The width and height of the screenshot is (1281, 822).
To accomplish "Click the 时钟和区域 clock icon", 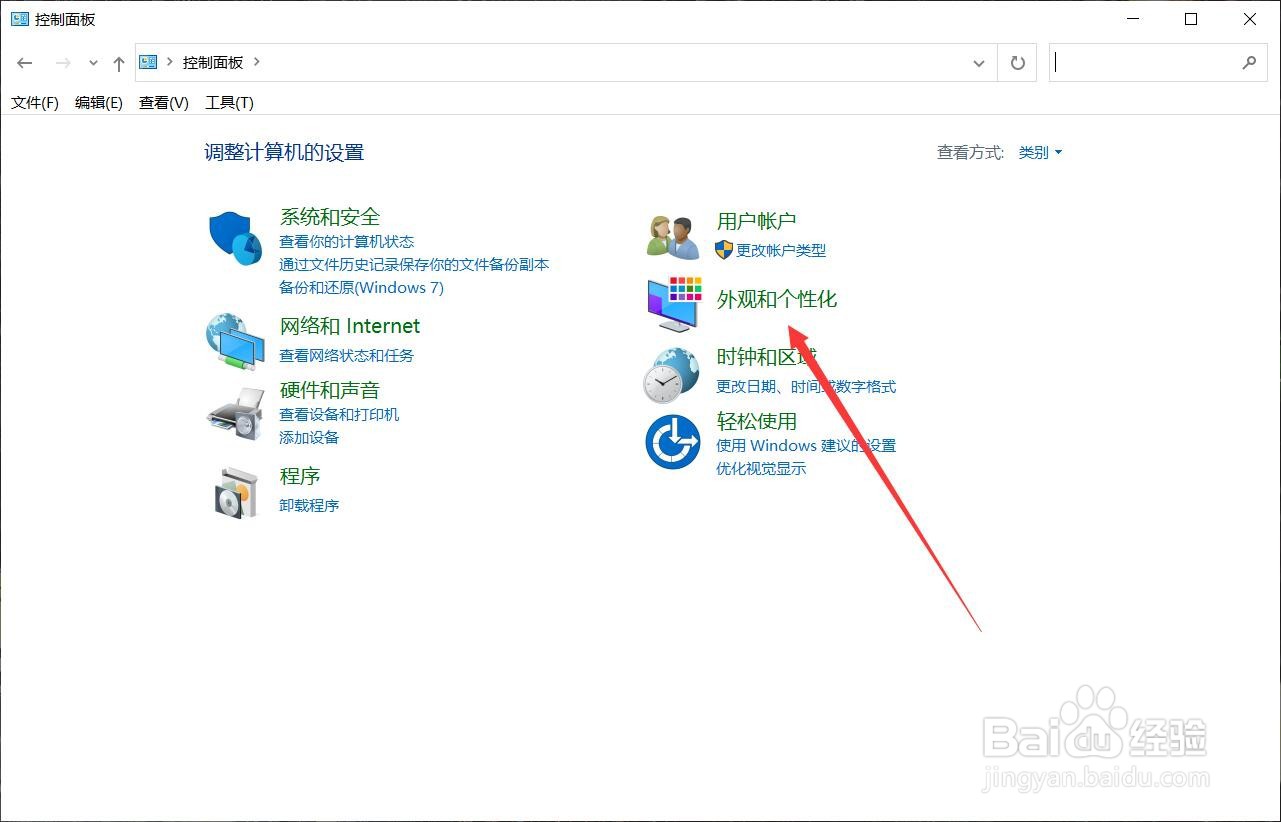I will click(x=671, y=374).
